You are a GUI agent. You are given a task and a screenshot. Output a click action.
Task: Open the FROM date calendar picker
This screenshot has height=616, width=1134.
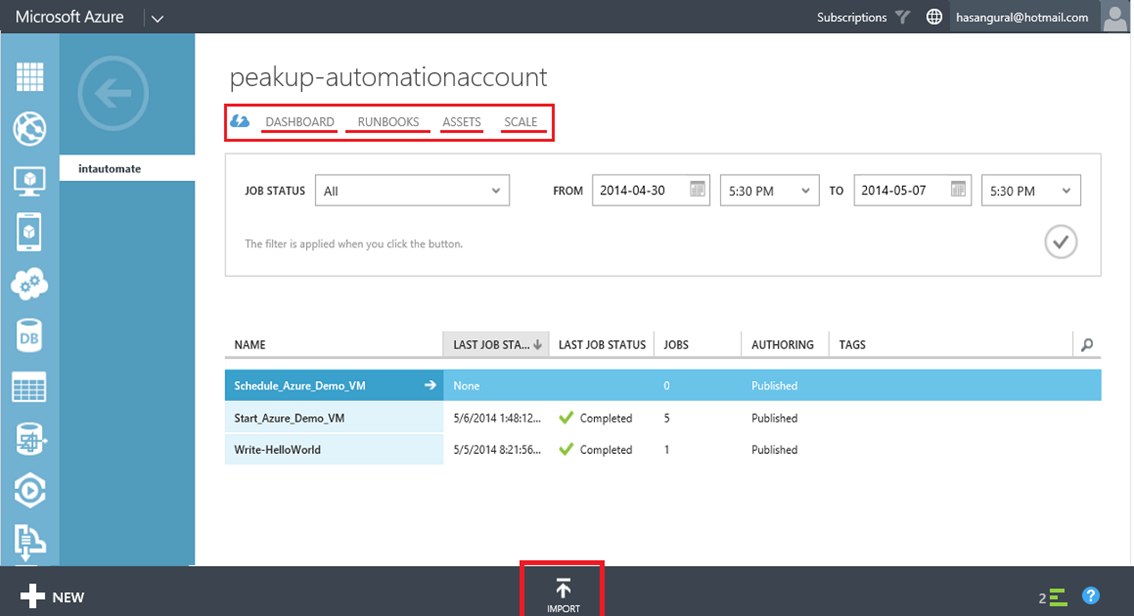coord(697,189)
